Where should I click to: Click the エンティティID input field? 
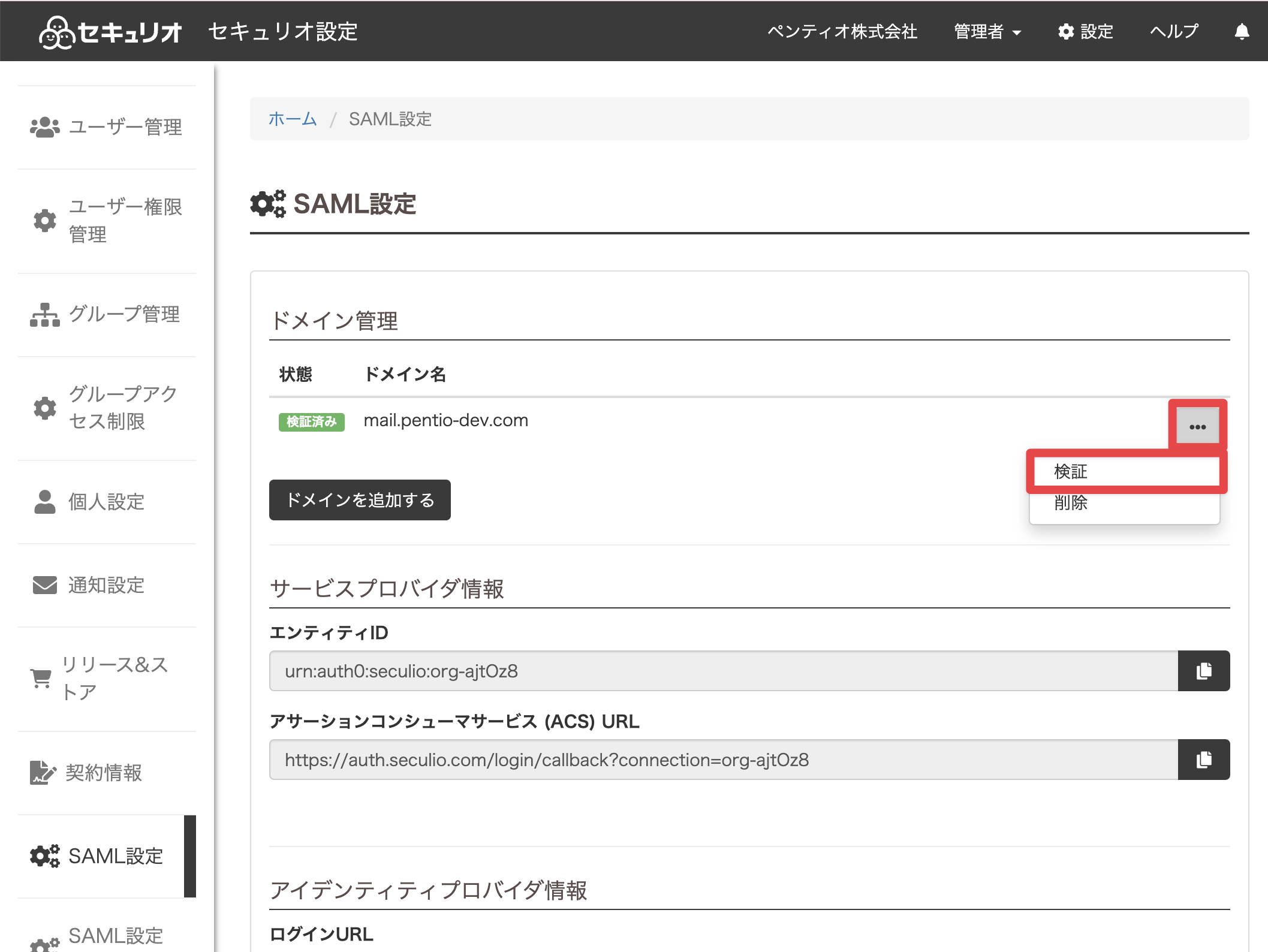[x=724, y=671]
